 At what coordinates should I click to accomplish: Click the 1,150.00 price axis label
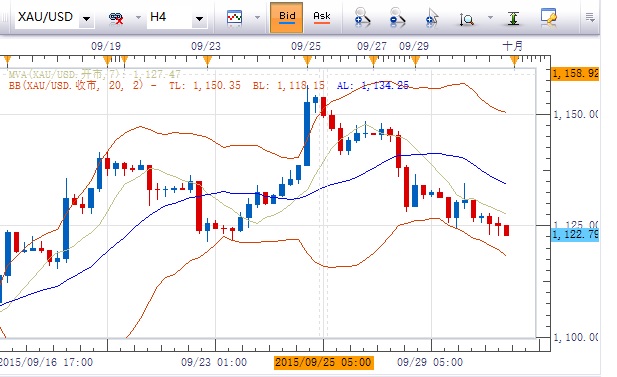[576, 115]
